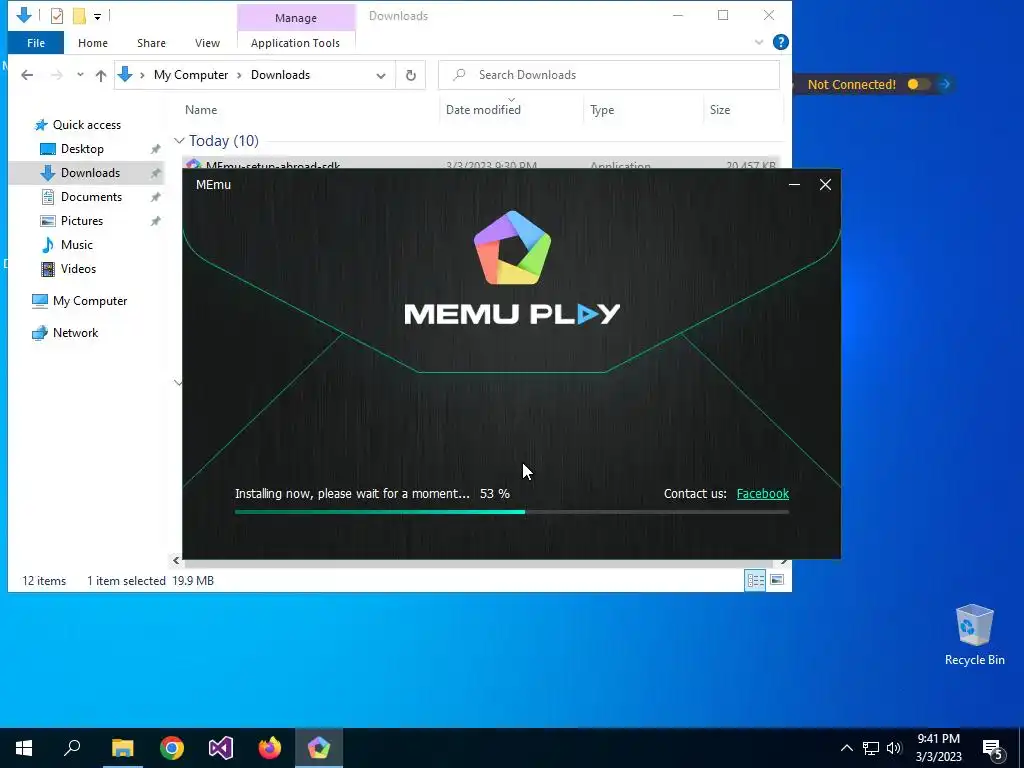Click the Search Downloads field

click(x=609, y=75)
